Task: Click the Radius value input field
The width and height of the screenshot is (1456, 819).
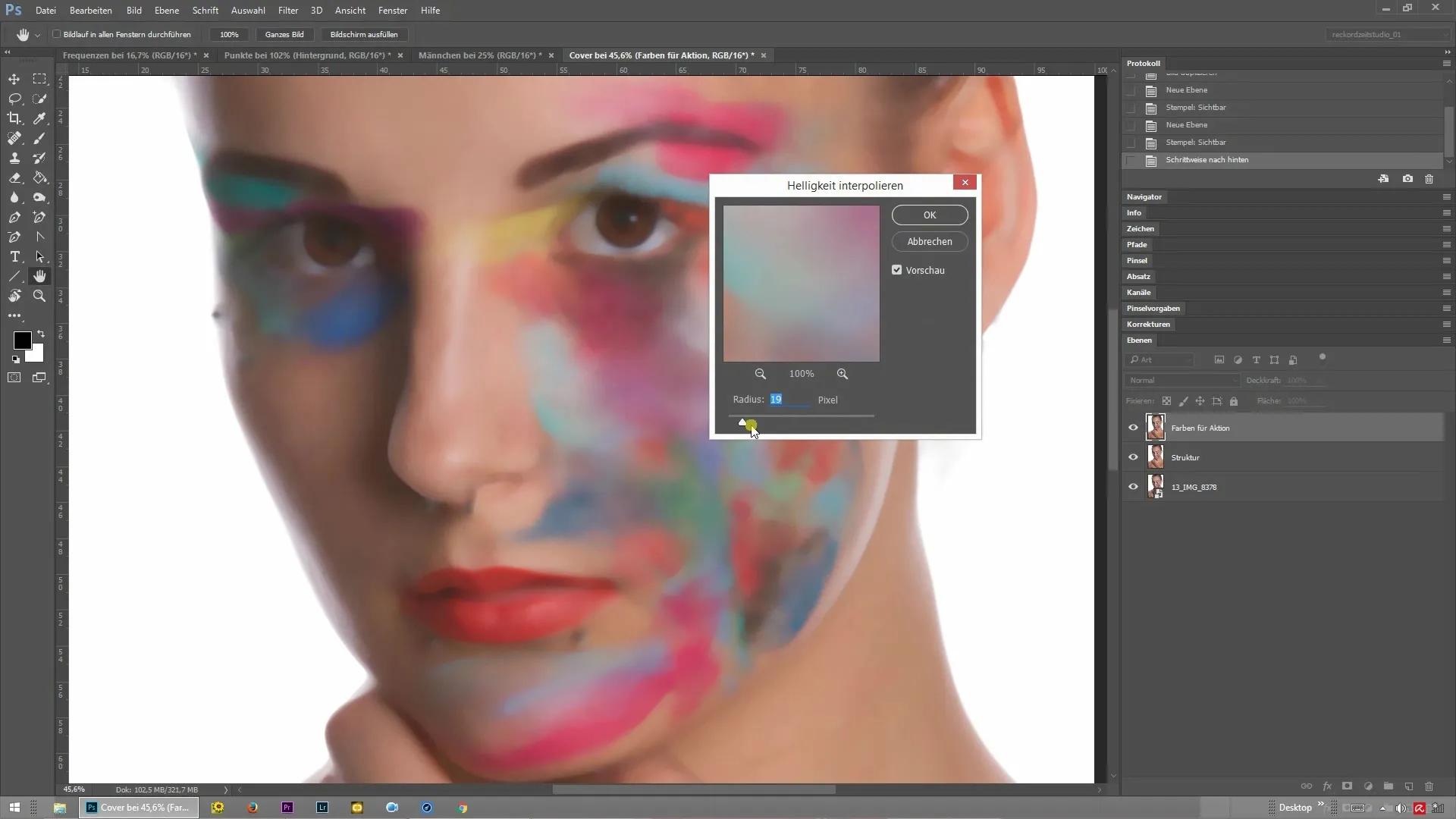Action: tap(789, 400)
